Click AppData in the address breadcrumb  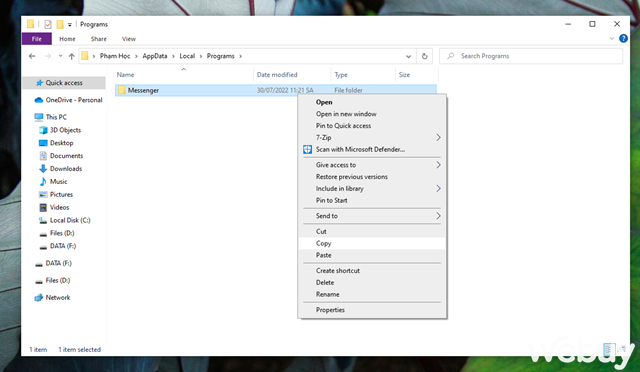155,56
